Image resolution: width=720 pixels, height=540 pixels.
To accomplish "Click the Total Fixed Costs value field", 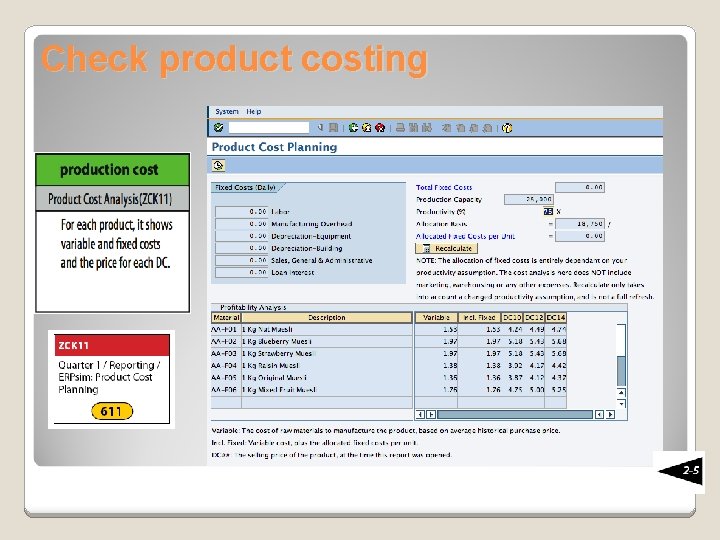I will pos(580,187).
